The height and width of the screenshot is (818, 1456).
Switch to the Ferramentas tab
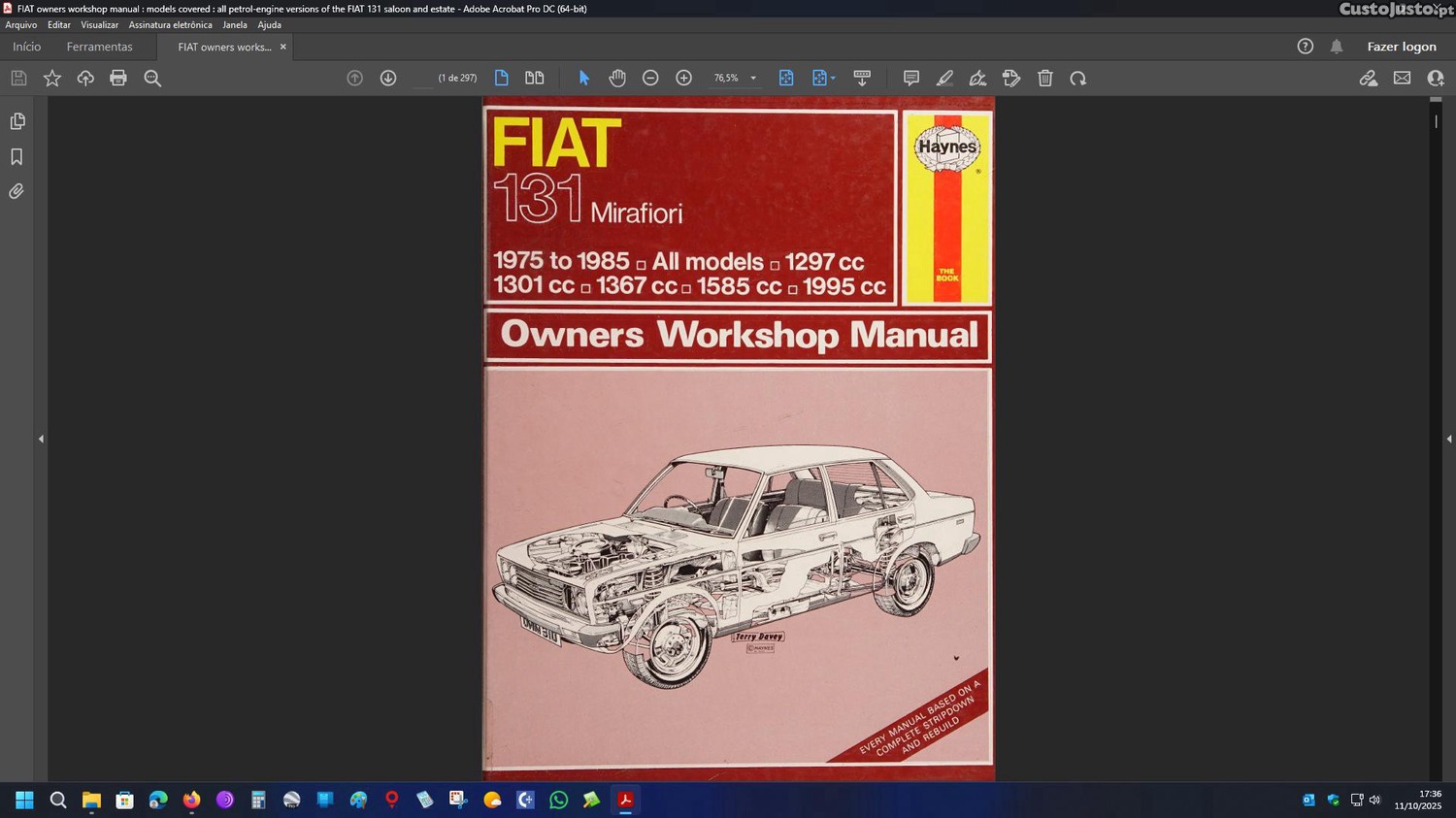pyautogui.click(x=99, y=47)
